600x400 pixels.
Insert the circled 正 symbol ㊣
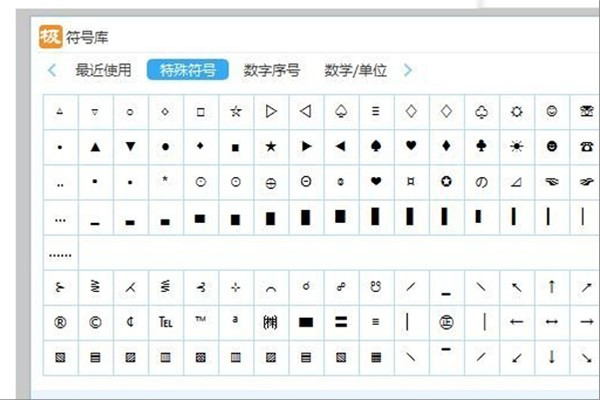click(446, 322)
